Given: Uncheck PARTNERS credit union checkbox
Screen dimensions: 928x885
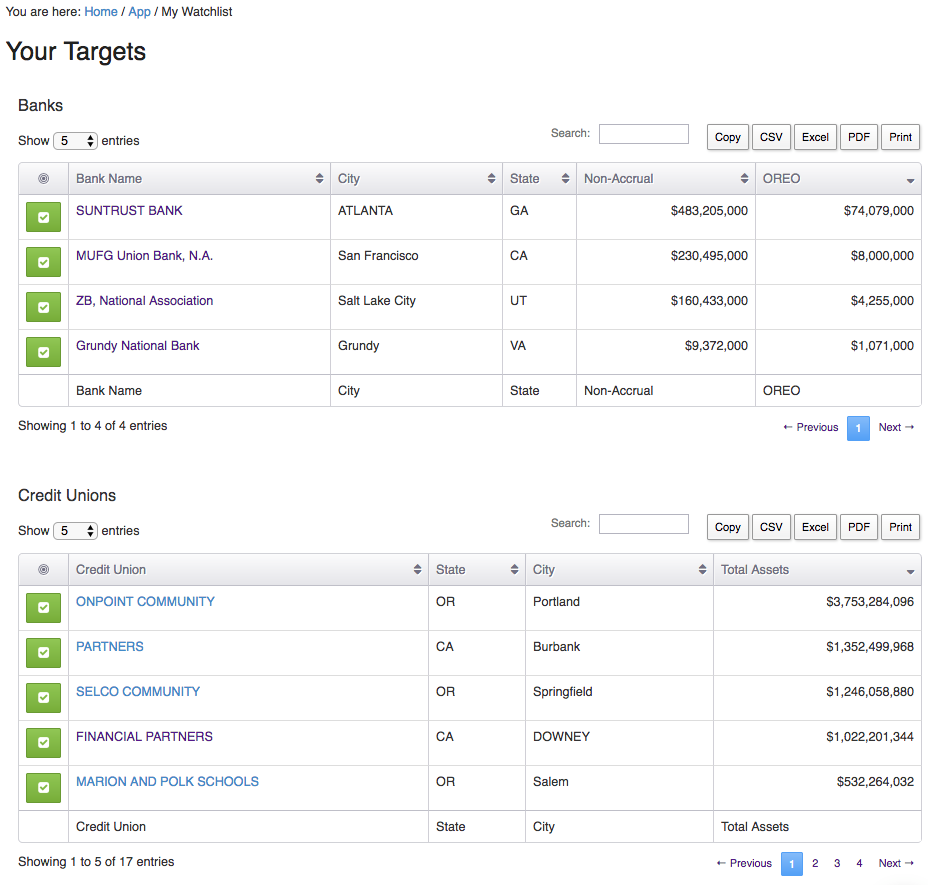Looking at the screenshot, I should 43,653.
